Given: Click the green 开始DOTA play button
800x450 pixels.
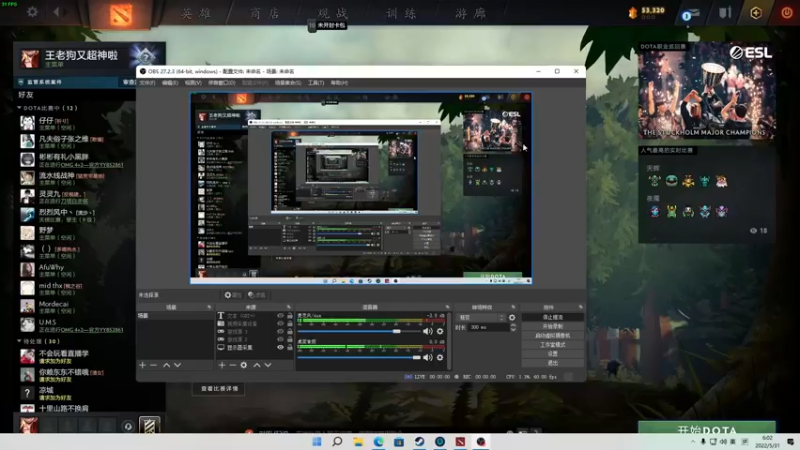Looking at the screenshot, I should point(707,428).
